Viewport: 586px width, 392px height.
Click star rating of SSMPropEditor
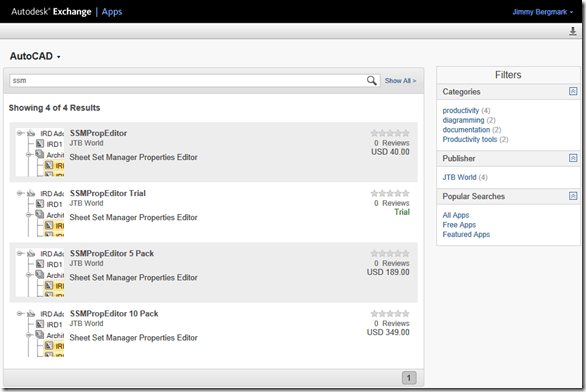pos(390,133)
